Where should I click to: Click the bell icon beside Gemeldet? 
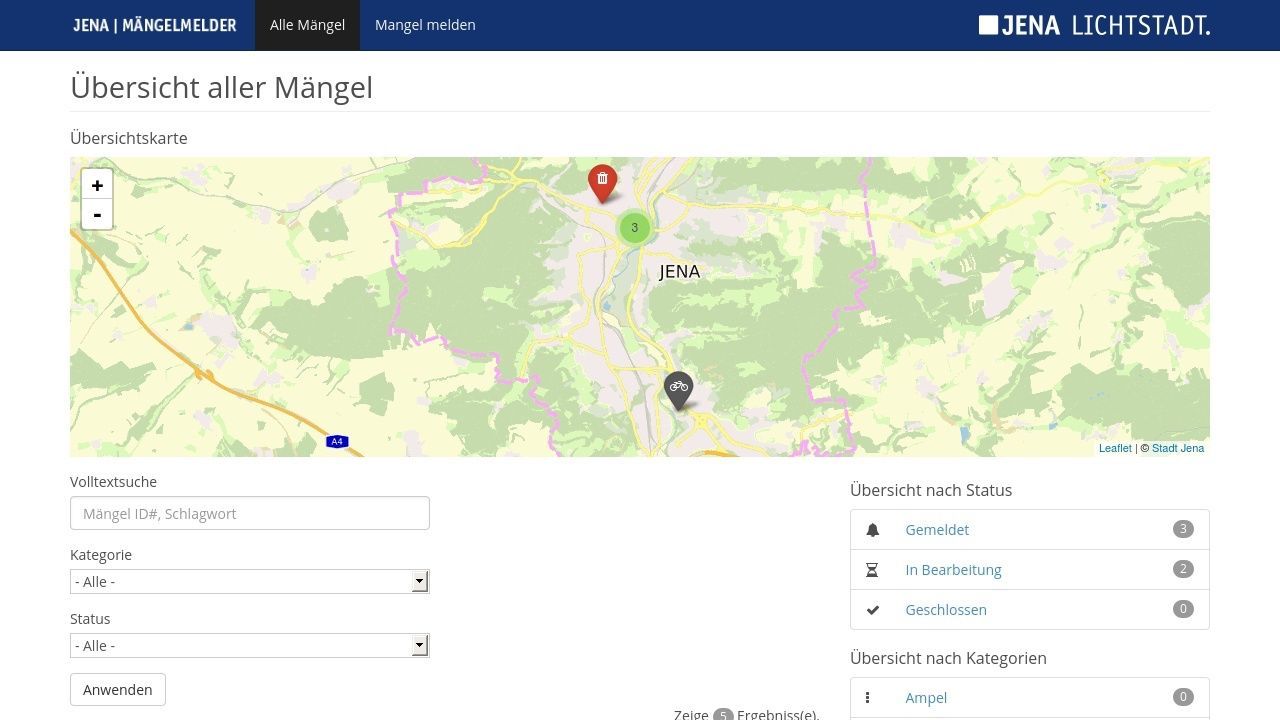pos(872,529)
